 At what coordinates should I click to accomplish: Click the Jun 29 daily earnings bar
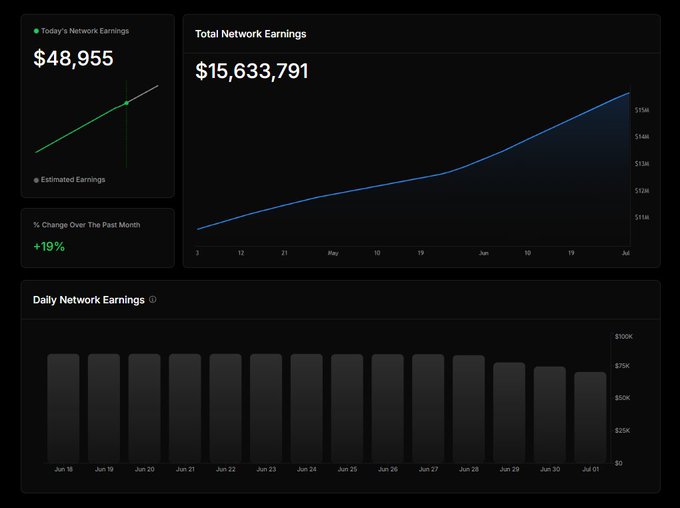(x=509, y=411)
